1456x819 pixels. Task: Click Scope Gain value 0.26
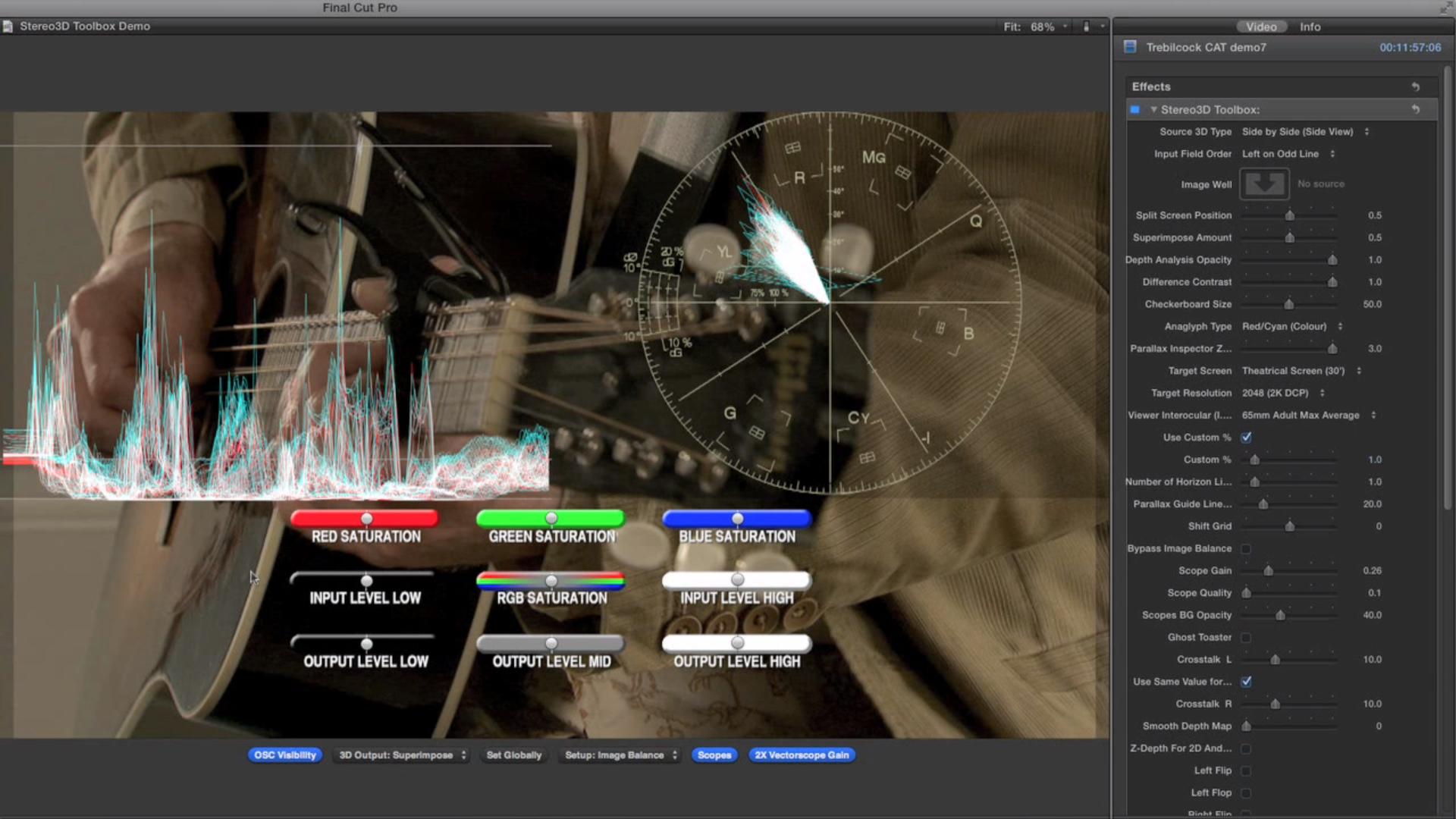pos(1372,571)
